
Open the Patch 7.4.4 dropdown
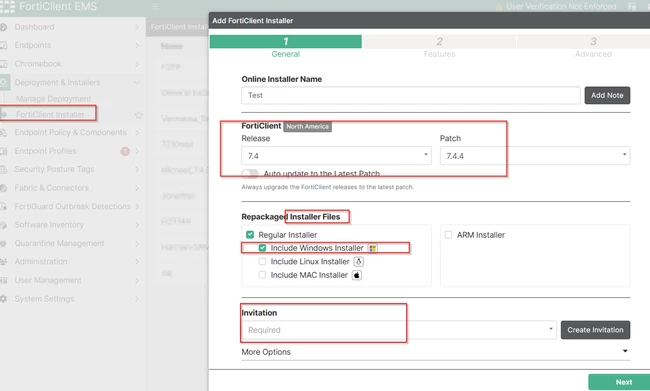coord(535,156)
